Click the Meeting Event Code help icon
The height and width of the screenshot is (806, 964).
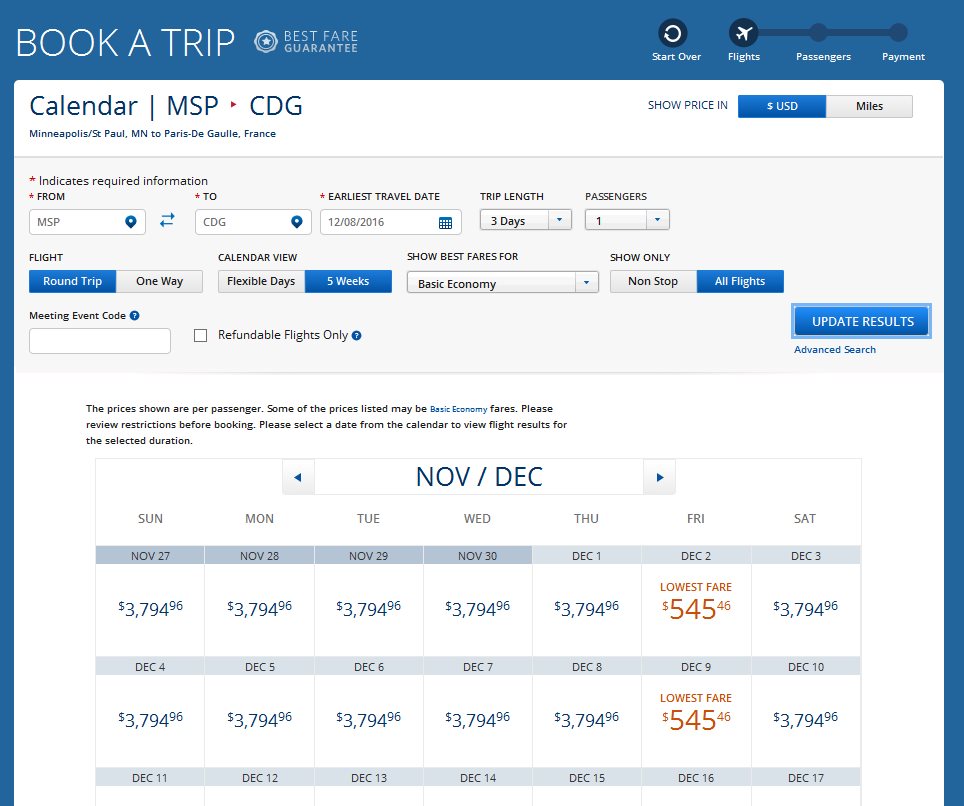tap(134, 316)
